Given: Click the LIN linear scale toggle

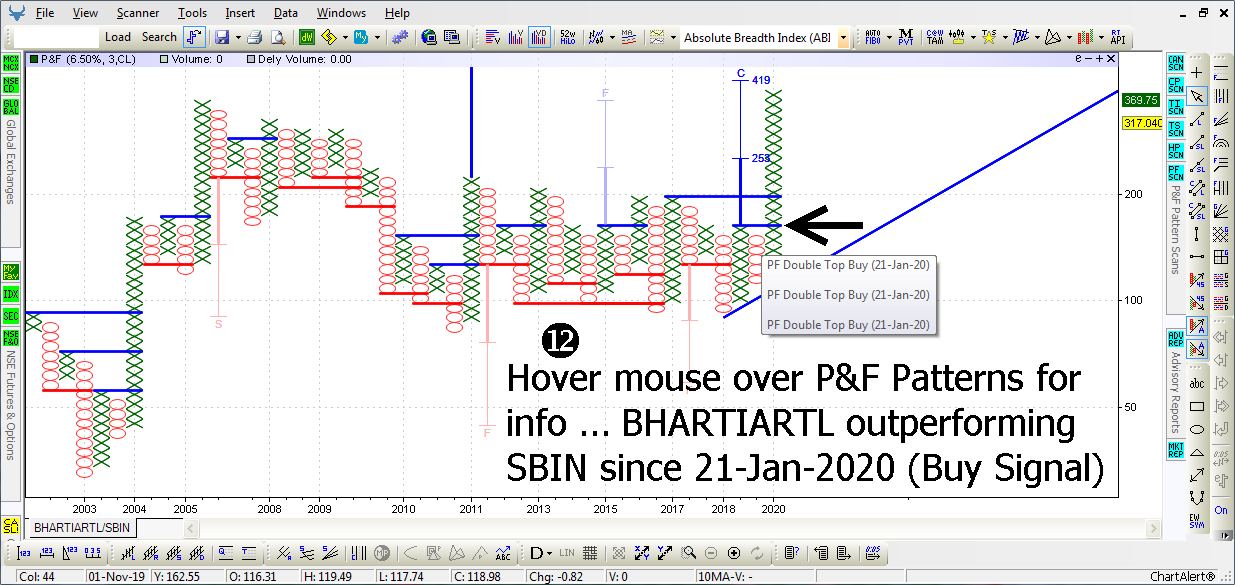Looking at the screenshot, I should [567, 553].
